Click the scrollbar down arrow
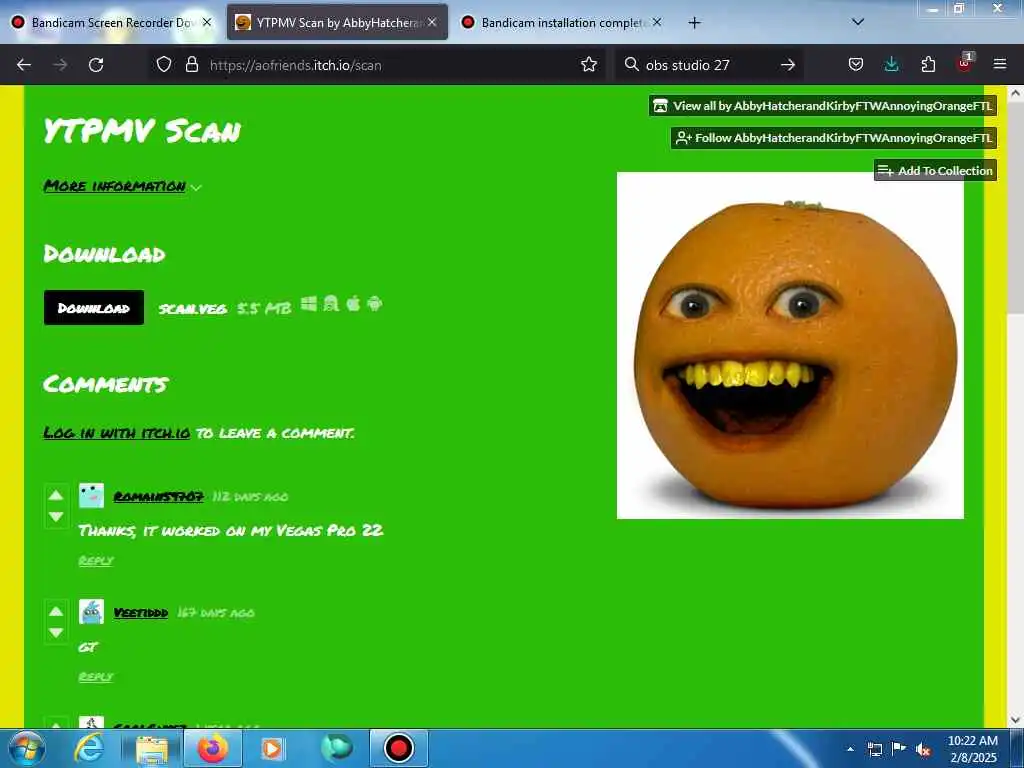1024x768 pixels. click(1016, 720)
